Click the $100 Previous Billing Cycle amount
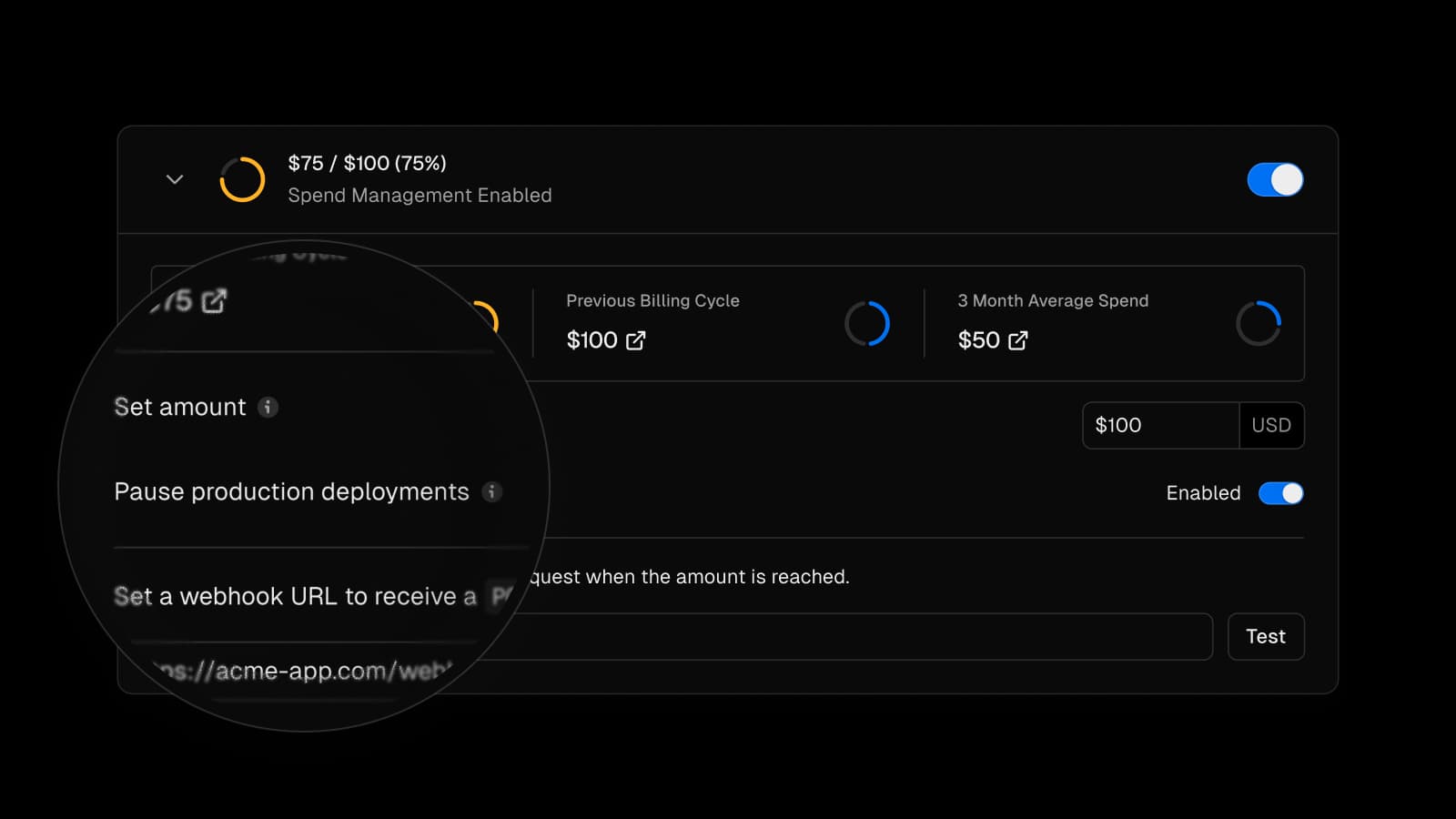The image size is (1456, 819). (591, 340)
